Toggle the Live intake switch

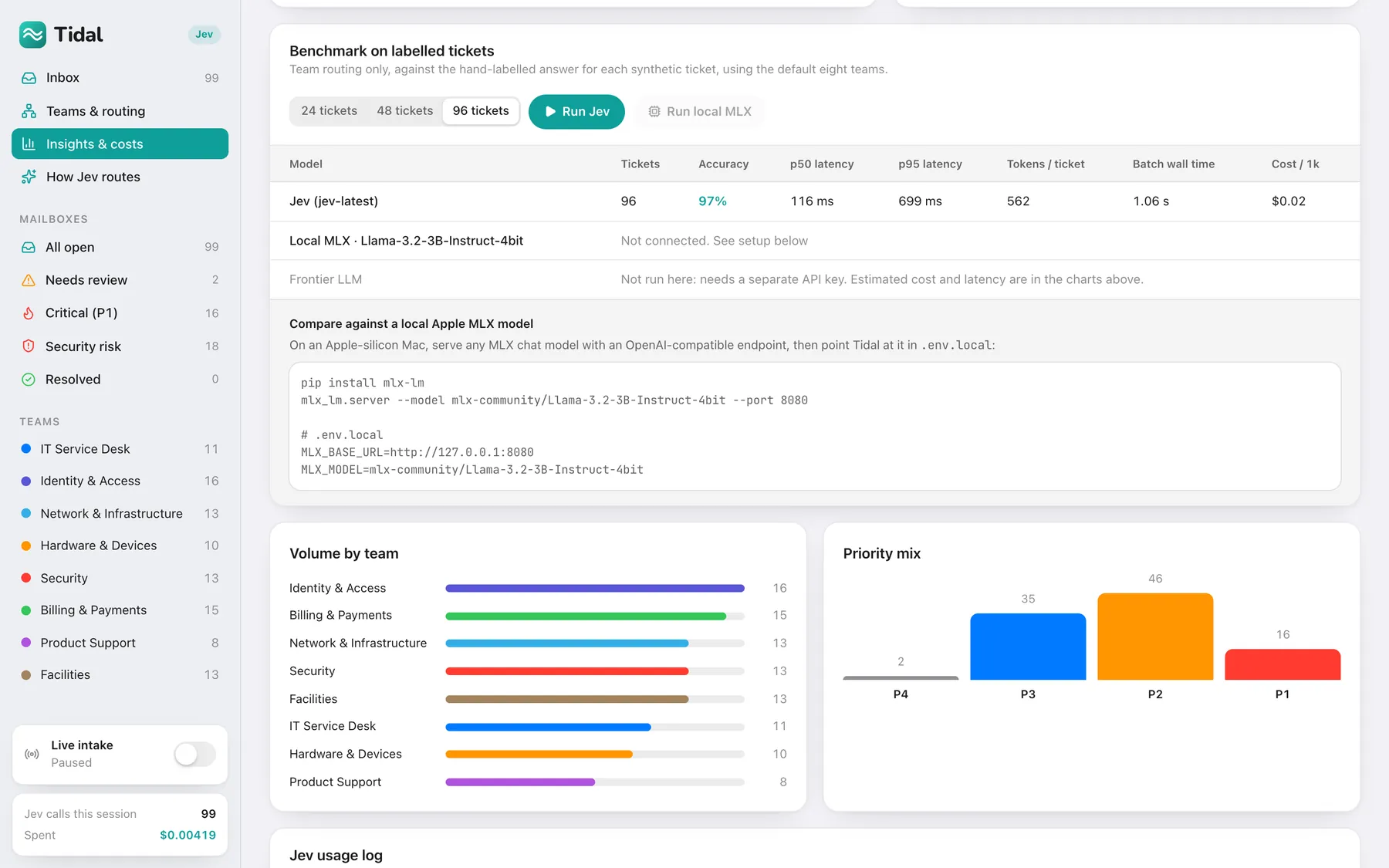(194, 754)
